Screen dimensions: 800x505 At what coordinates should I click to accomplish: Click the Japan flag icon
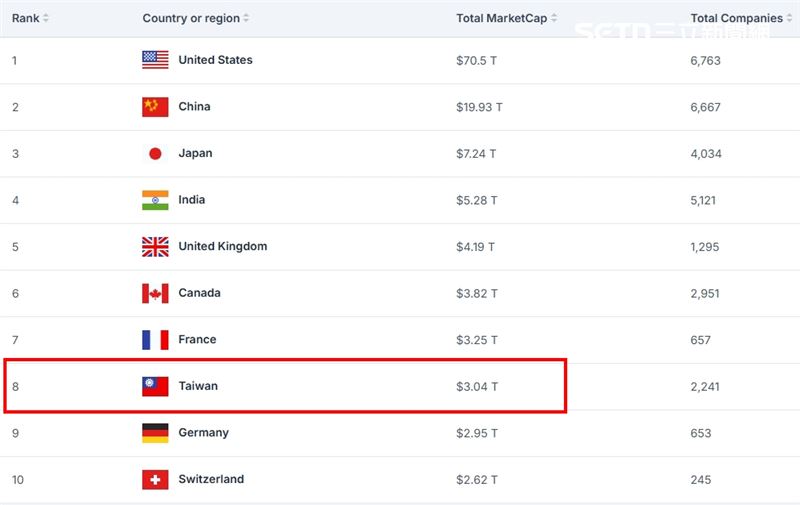point(155,154)
